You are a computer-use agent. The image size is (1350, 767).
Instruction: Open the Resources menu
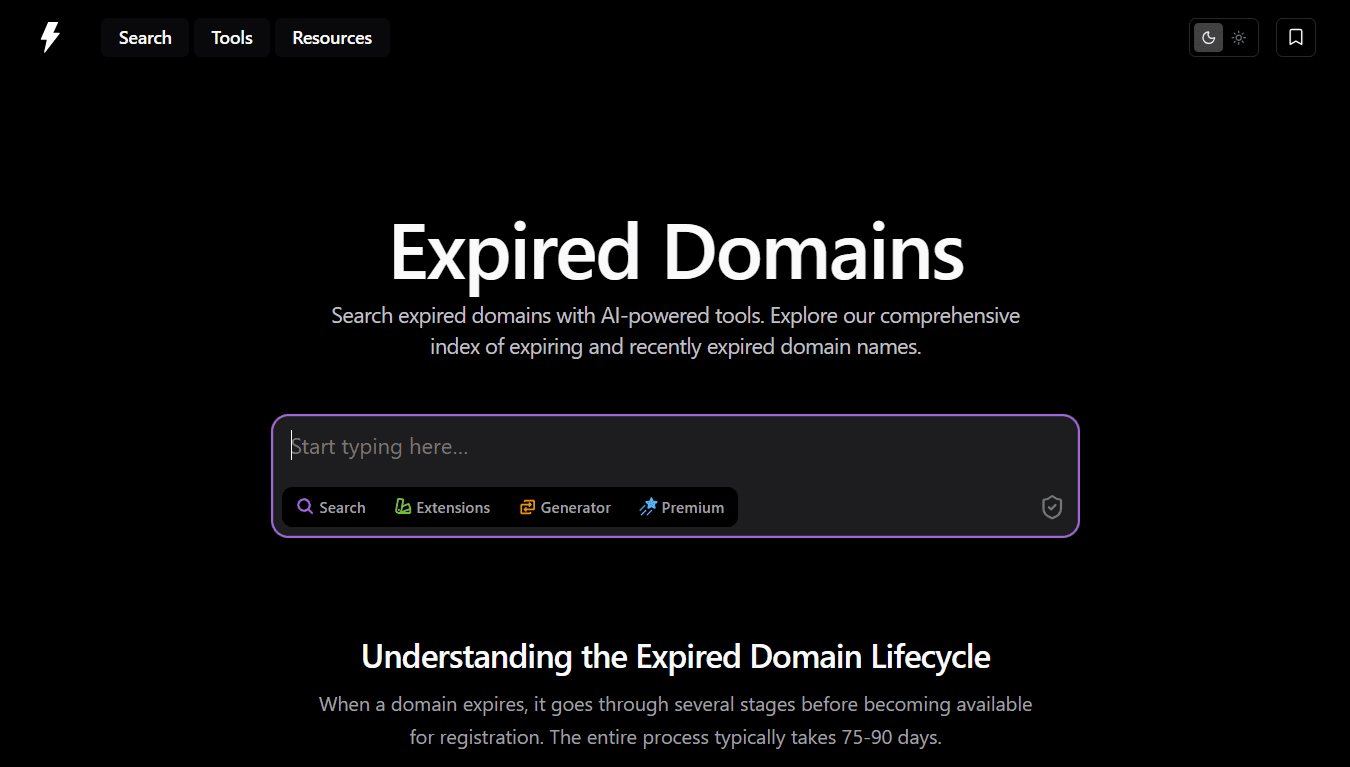coord(332,37)
